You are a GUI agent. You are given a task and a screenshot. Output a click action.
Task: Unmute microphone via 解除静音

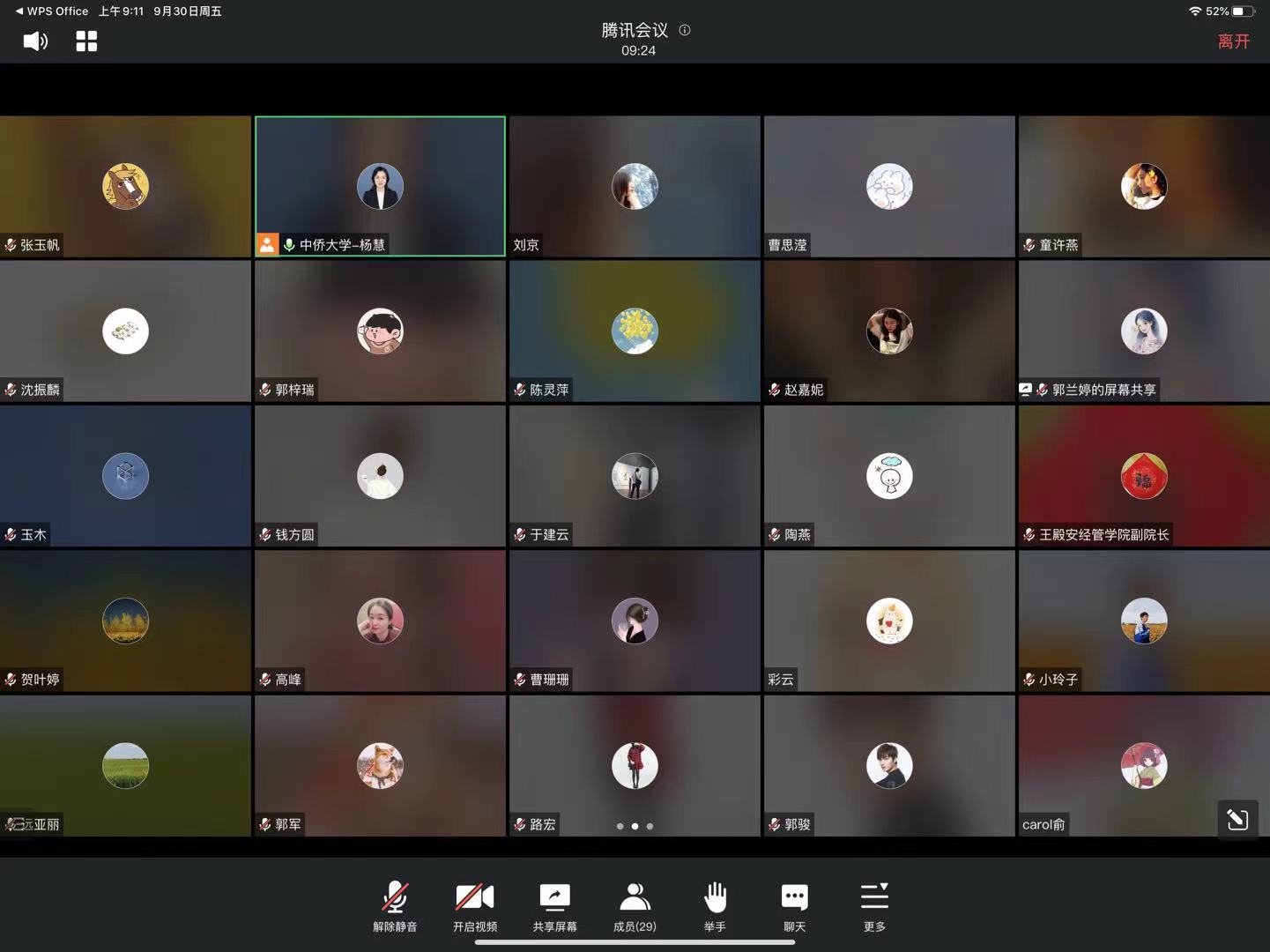point(395,907)
